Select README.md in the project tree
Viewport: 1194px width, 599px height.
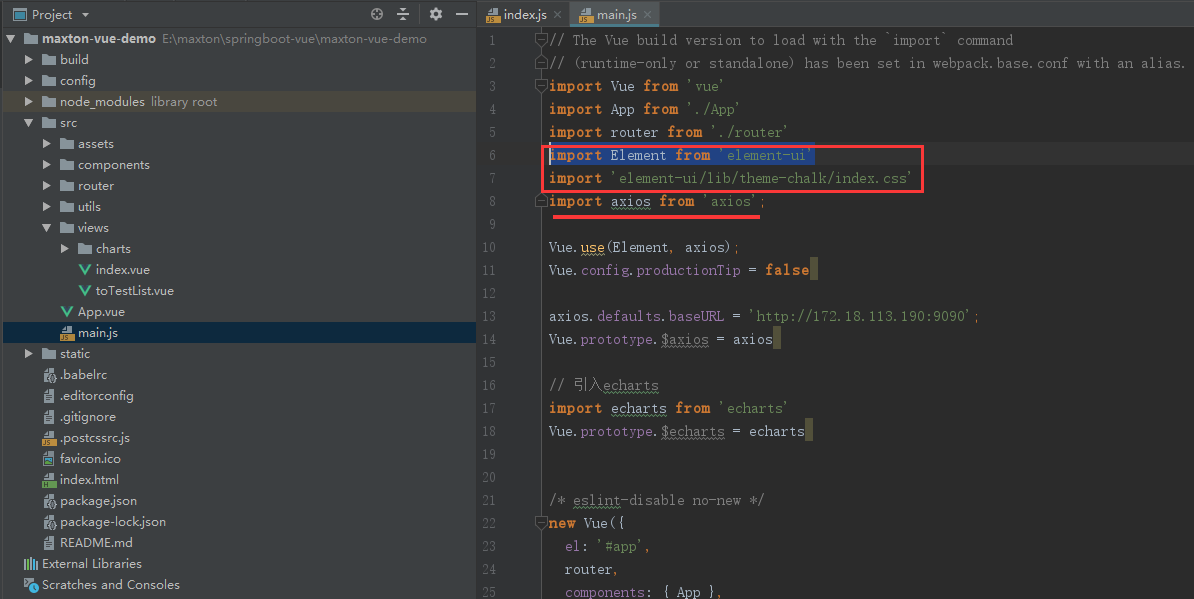pyautogui.click(x=96, y=543)
